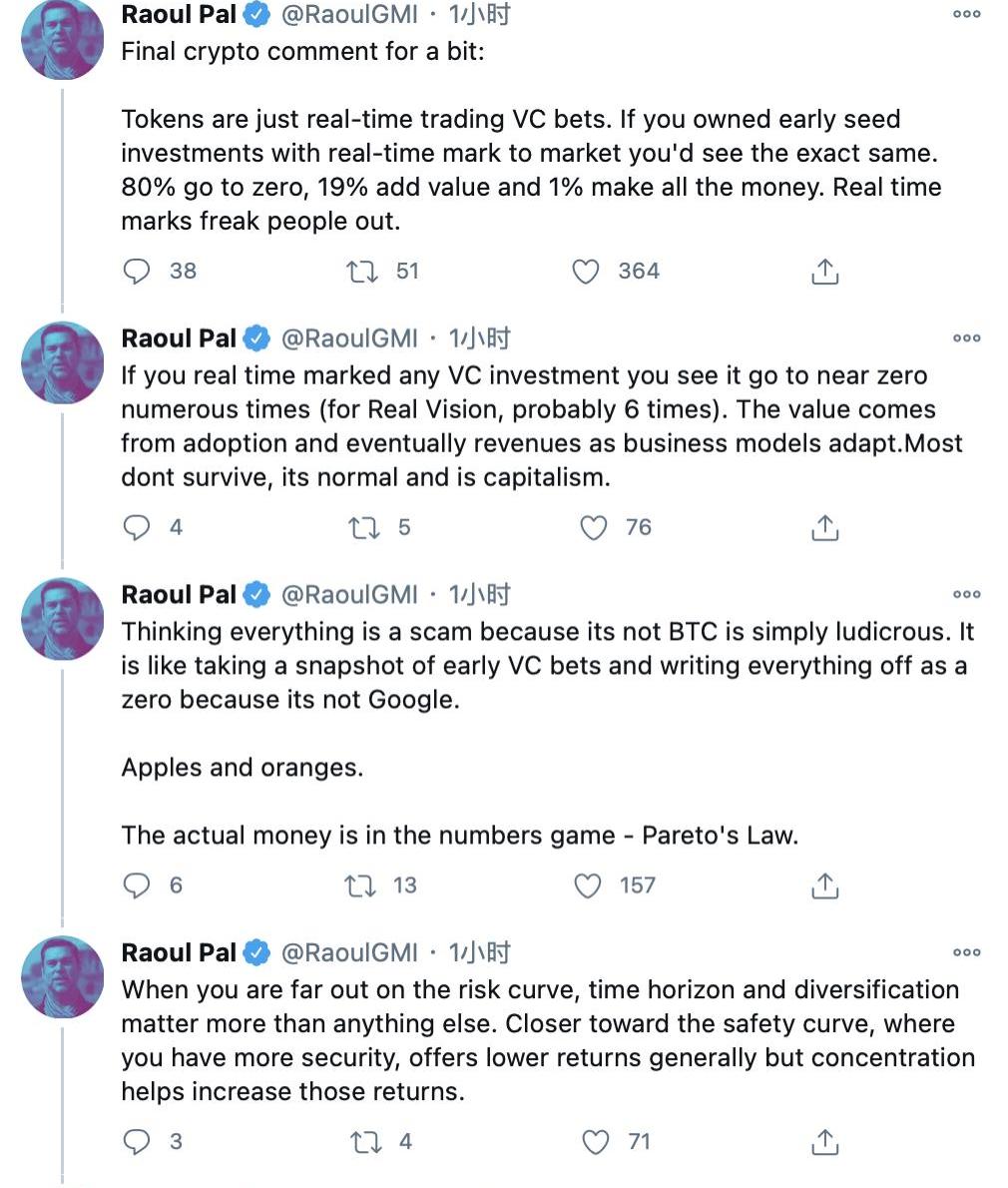This screenshot has width=1008, height=1188.
Task: Share the 'Final crypto comment' tweet
Action: pos(824,272)
